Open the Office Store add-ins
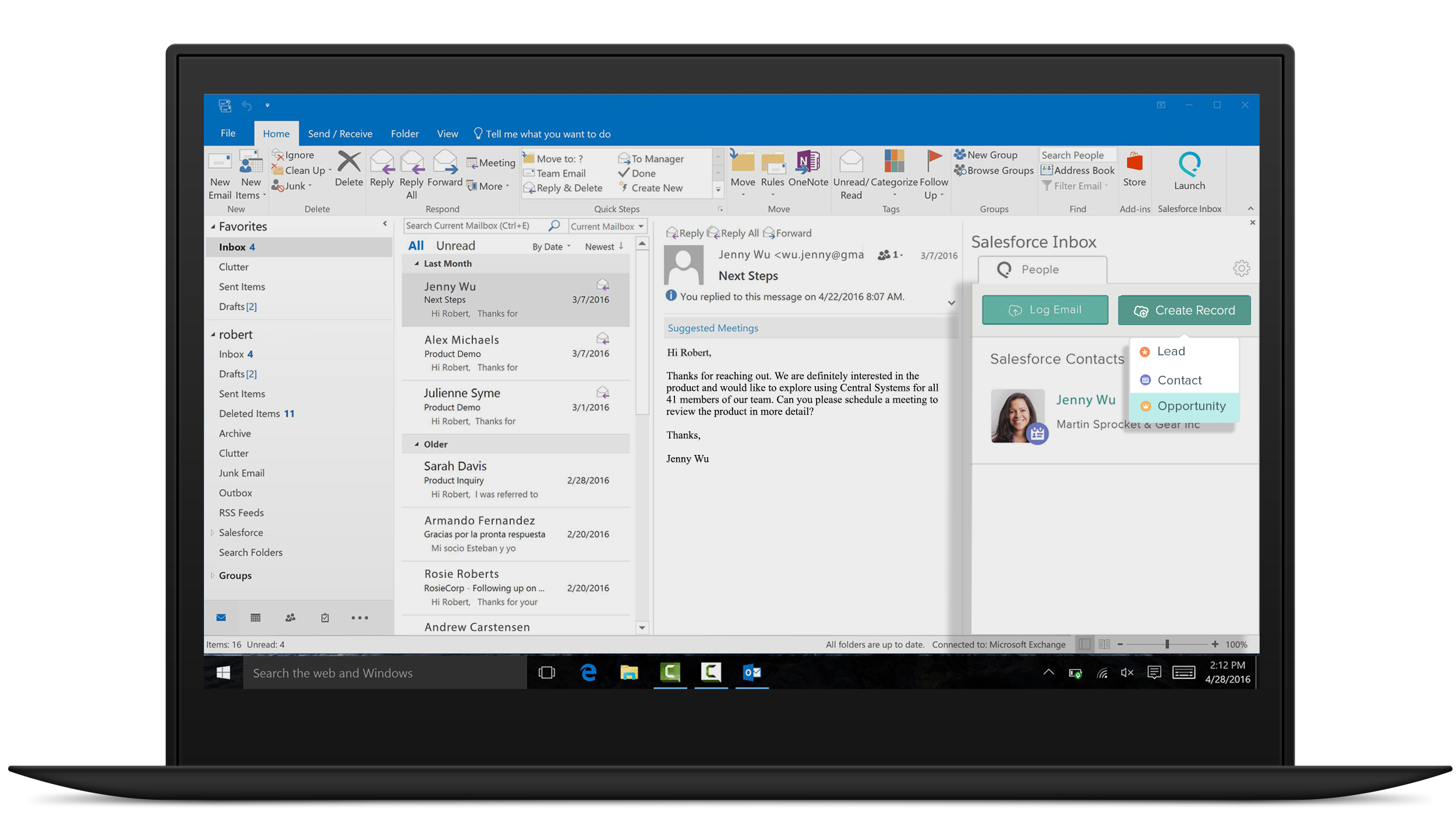The width and height of the screenshot is (1456, 819). coord(1134,164)
